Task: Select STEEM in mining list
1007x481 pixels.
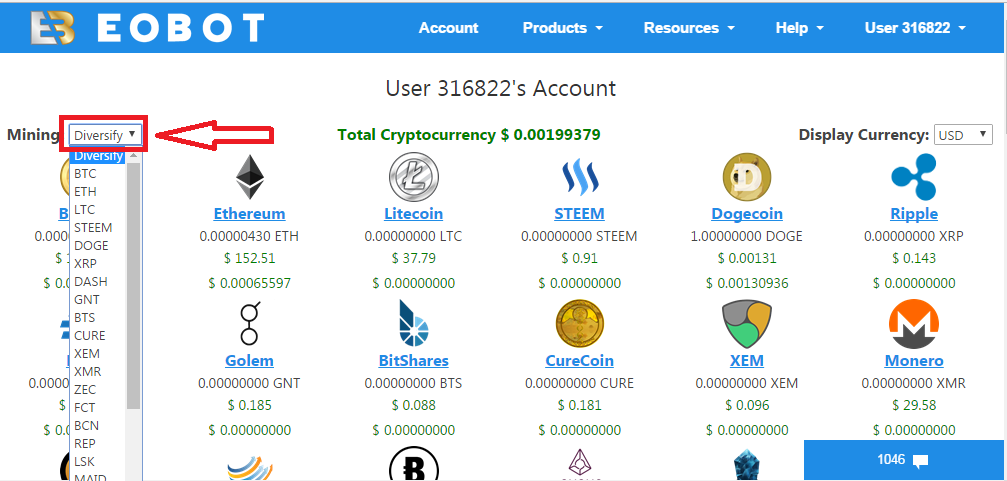Action: pos(98,227)
